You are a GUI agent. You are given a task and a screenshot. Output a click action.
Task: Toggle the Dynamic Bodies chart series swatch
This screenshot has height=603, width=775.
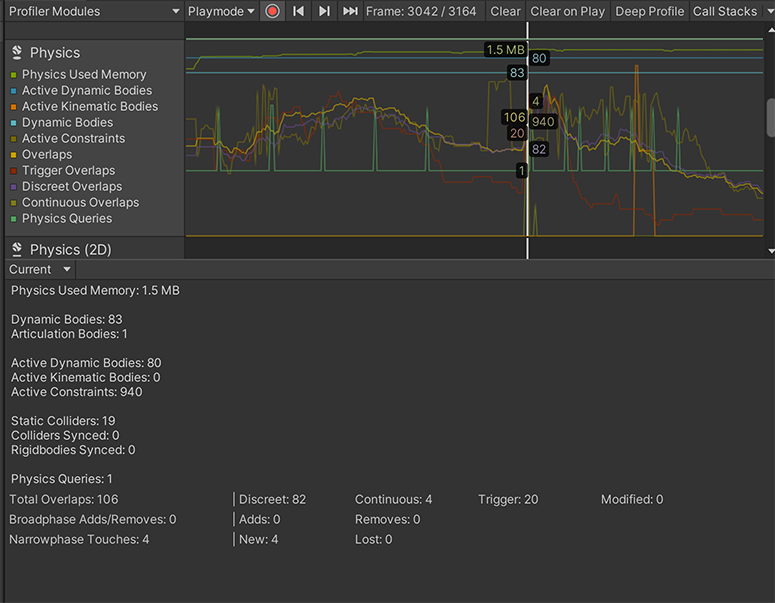14,123
